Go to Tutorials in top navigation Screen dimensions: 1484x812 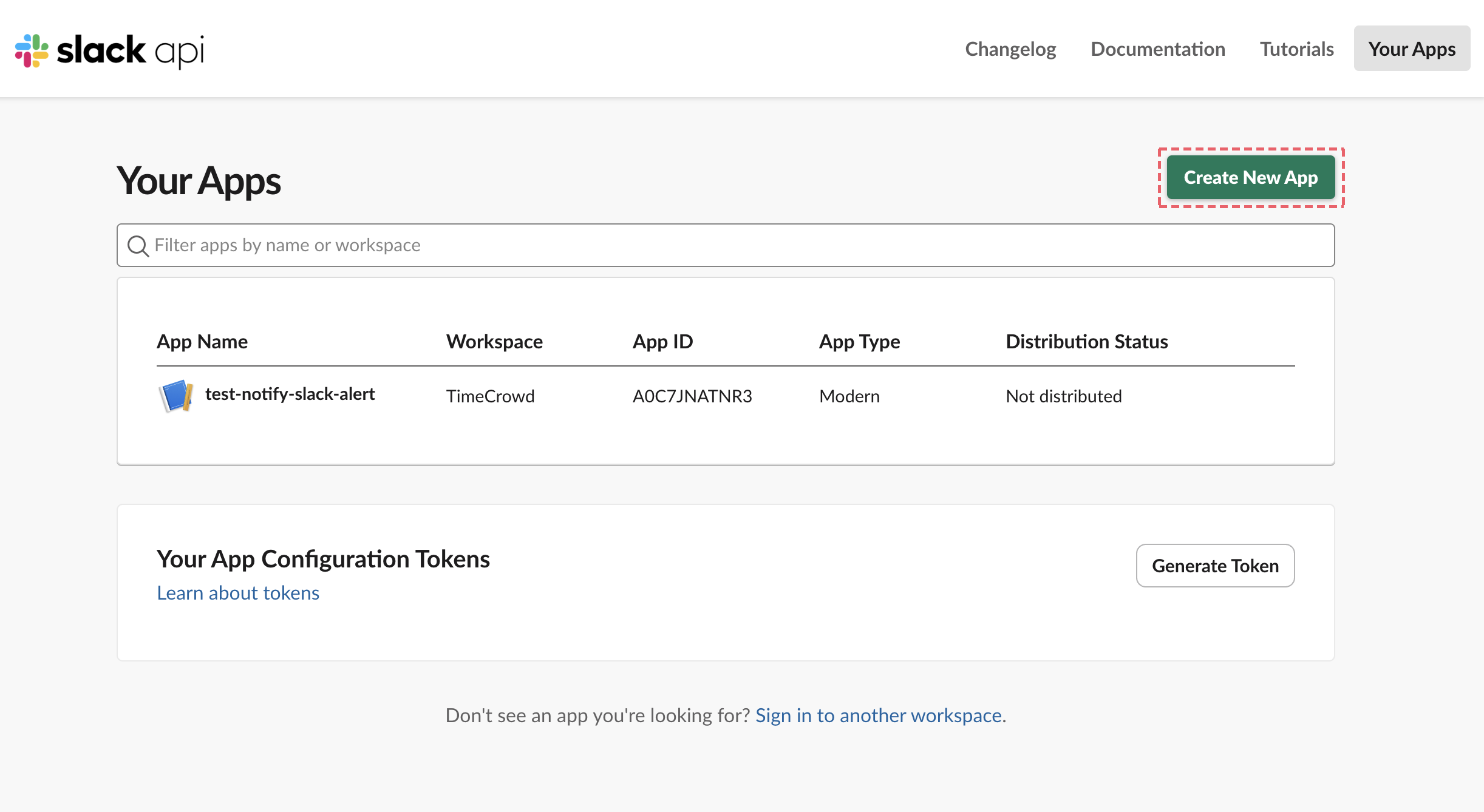(1296, 49)
